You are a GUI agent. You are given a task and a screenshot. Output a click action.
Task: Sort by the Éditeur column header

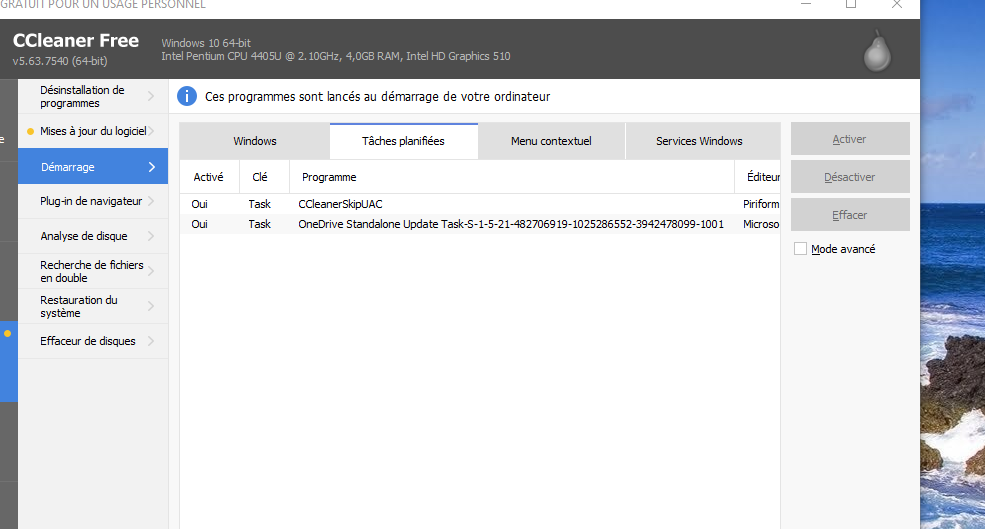758,177
